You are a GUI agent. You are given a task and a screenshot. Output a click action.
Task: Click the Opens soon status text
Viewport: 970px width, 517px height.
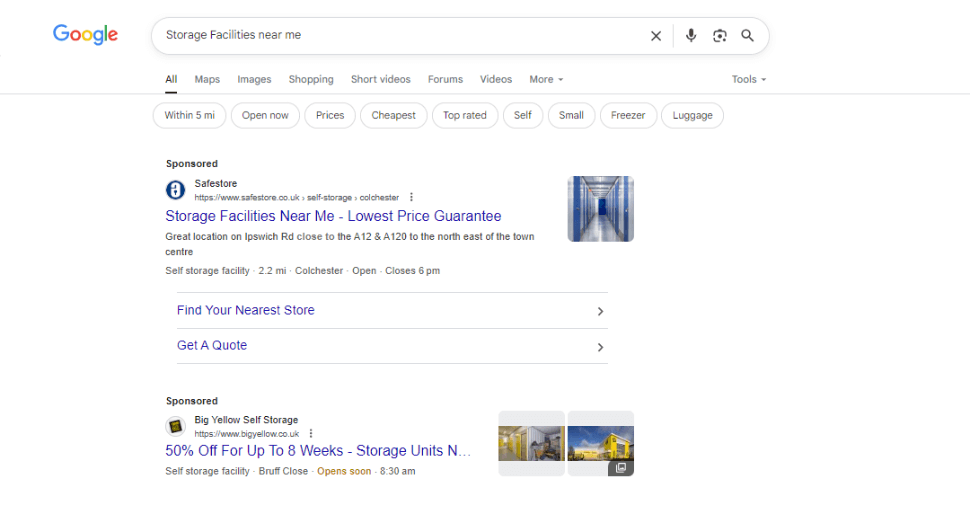coord(344,471)
